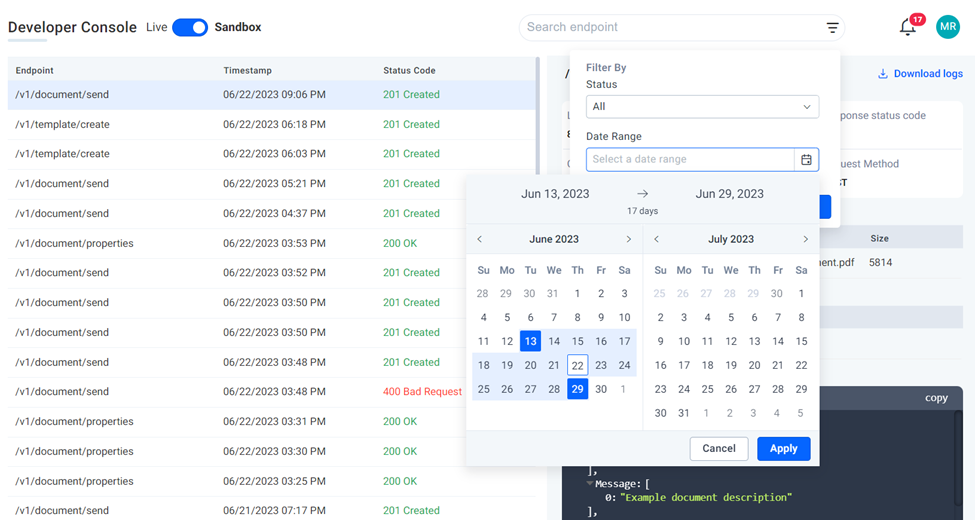Pick July 31 in the July calendar

point(684,412)
